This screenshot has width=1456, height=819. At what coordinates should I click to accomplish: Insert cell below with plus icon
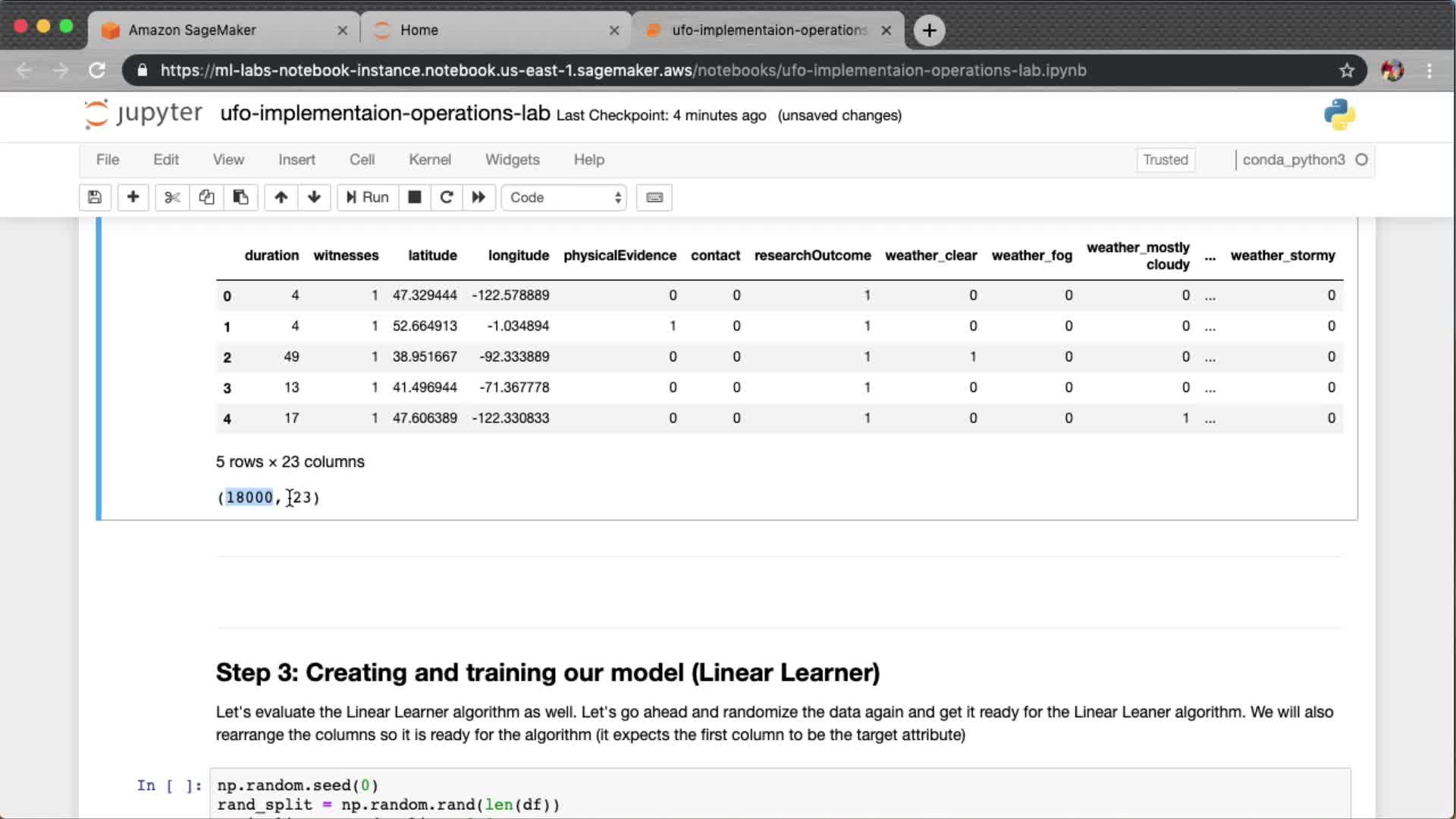(x=133, y=197)
